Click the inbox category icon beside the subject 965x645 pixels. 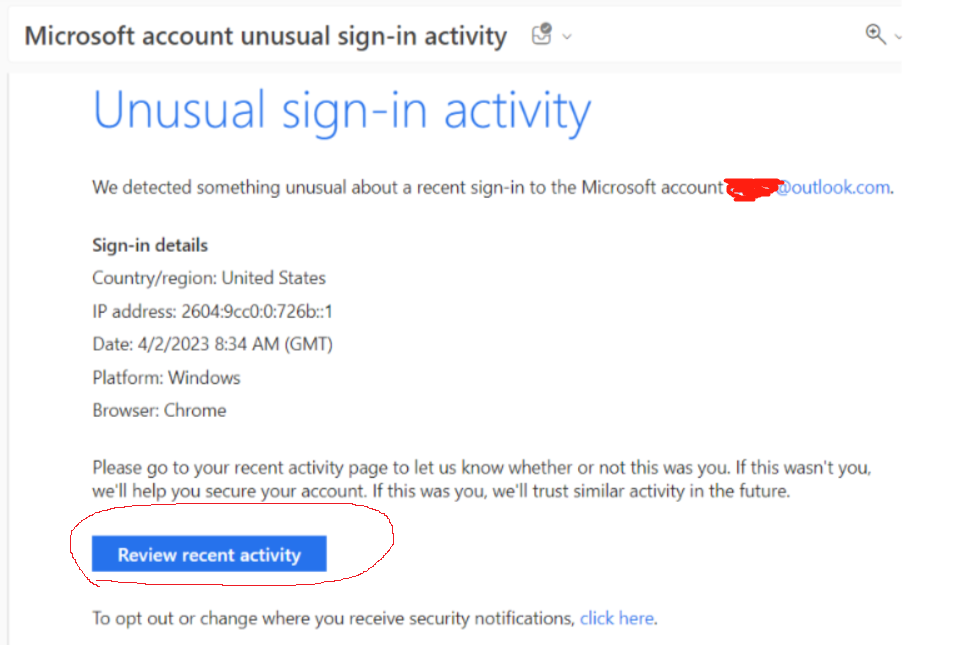(541, 36)
